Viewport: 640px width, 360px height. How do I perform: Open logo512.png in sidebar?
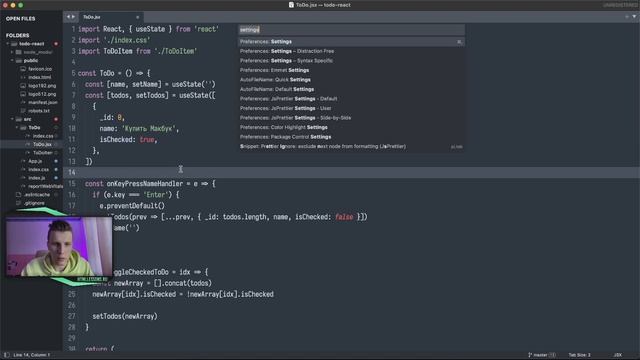[x=42, y=94]
